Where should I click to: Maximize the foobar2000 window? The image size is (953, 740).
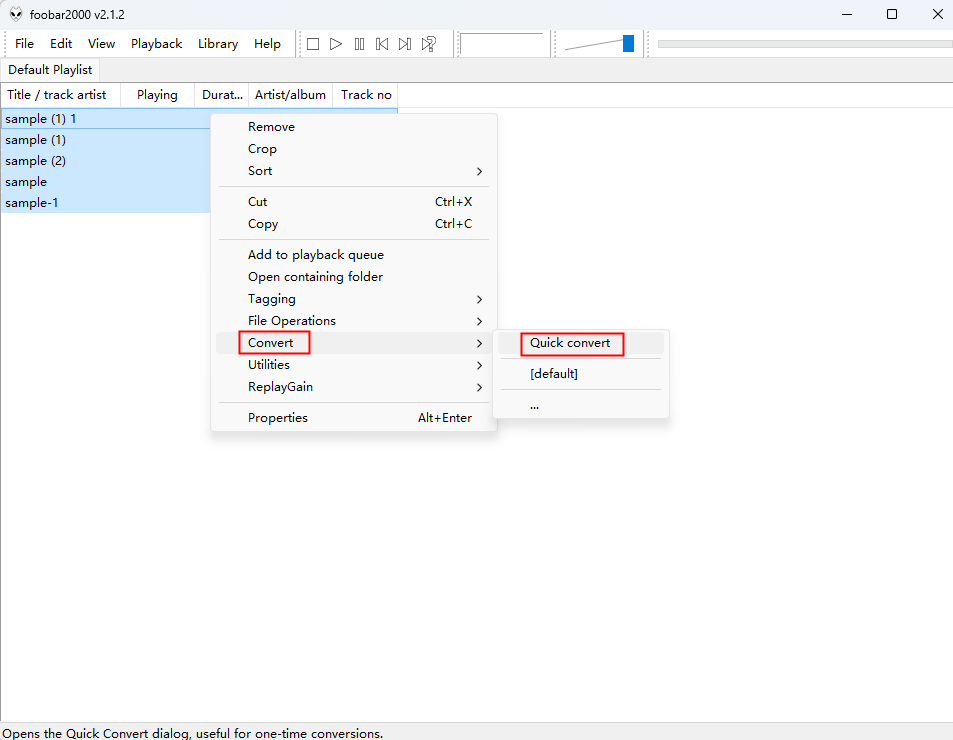coord(892,14)
